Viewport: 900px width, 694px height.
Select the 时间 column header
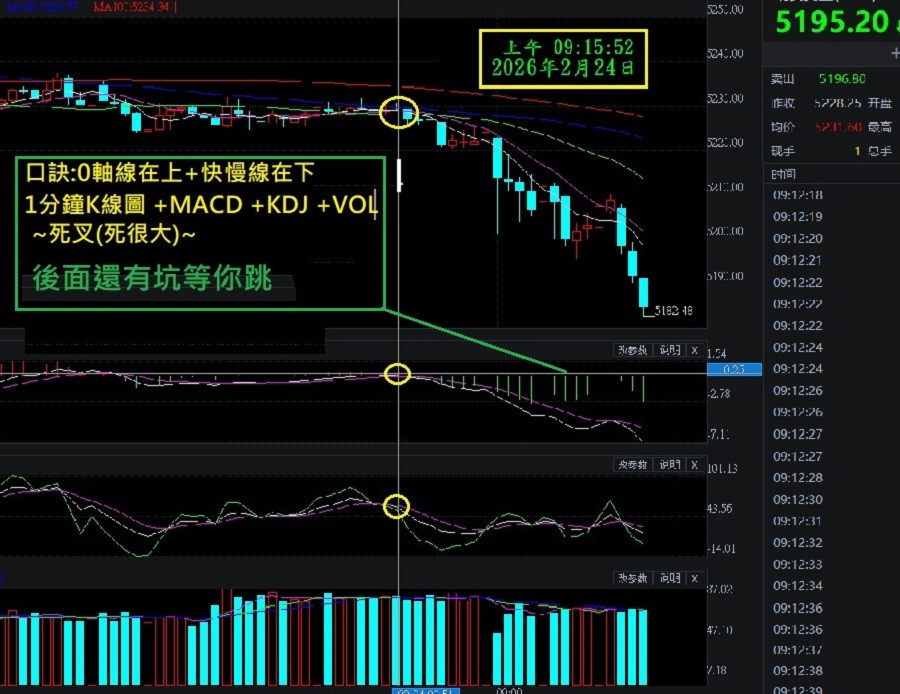coord(783,174)
